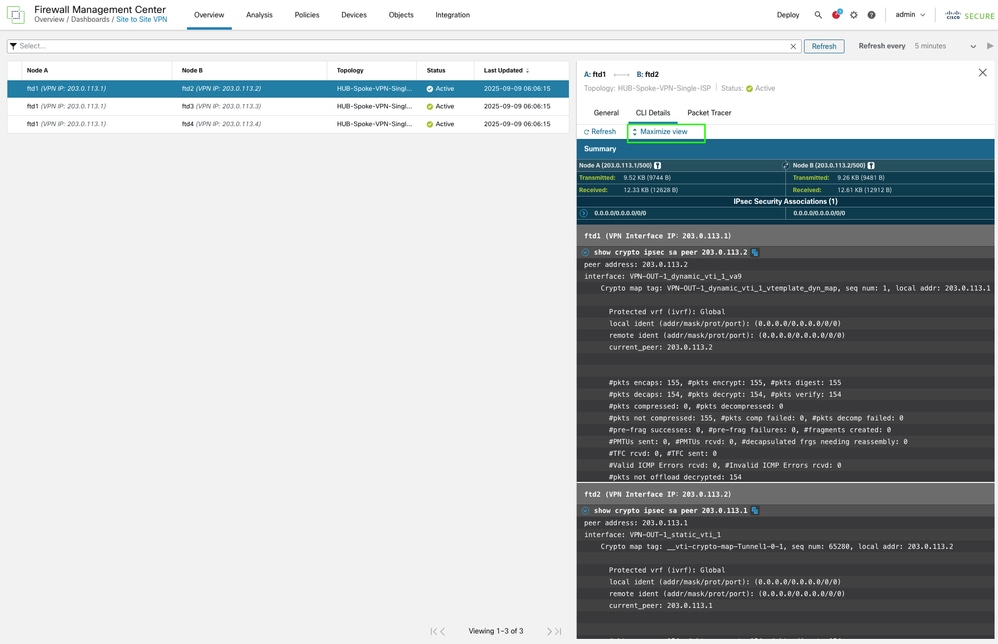
Task: Sort by the Last Updated column arrow
Action: (528, 71)
